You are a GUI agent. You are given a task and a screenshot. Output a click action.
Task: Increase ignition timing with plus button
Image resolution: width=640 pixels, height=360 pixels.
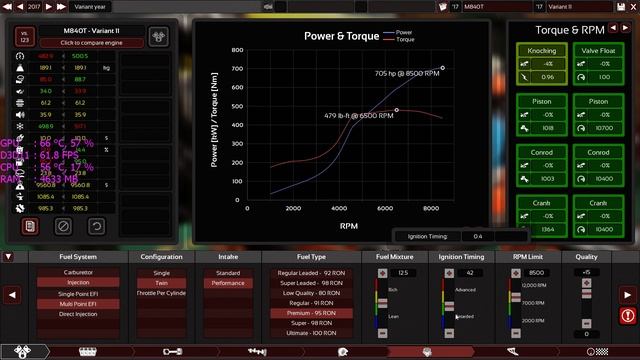tap(449, 273)
